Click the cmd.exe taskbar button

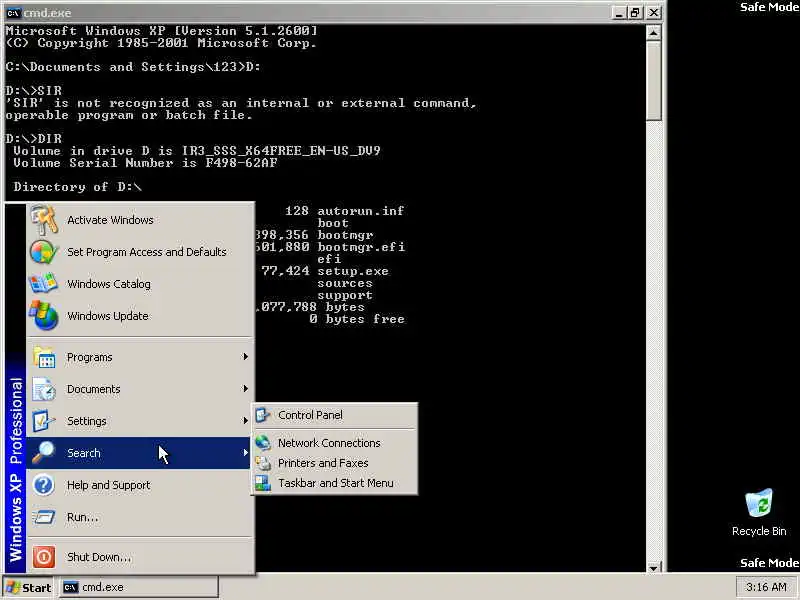tap(138, 587)
